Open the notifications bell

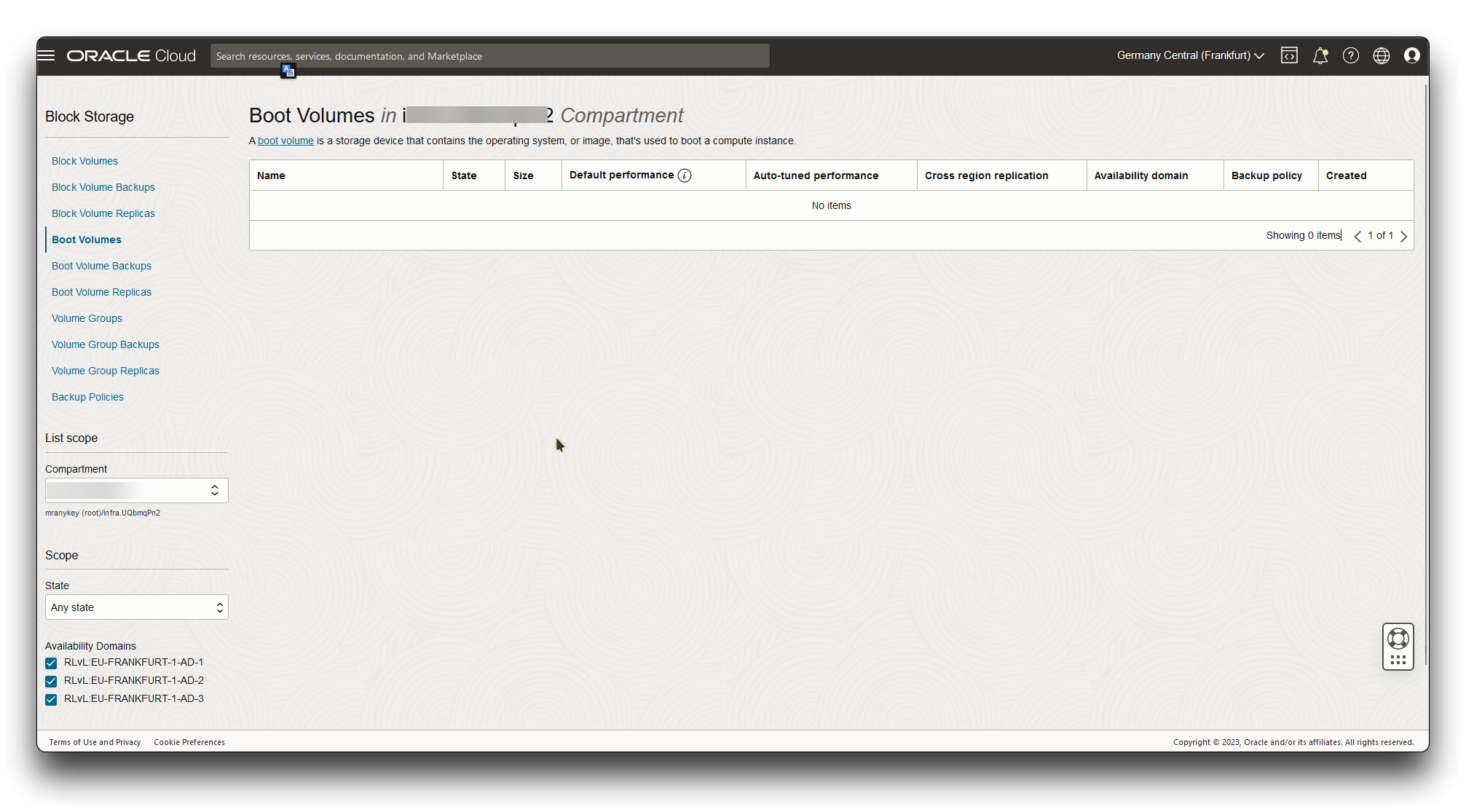click(1320, 55)
